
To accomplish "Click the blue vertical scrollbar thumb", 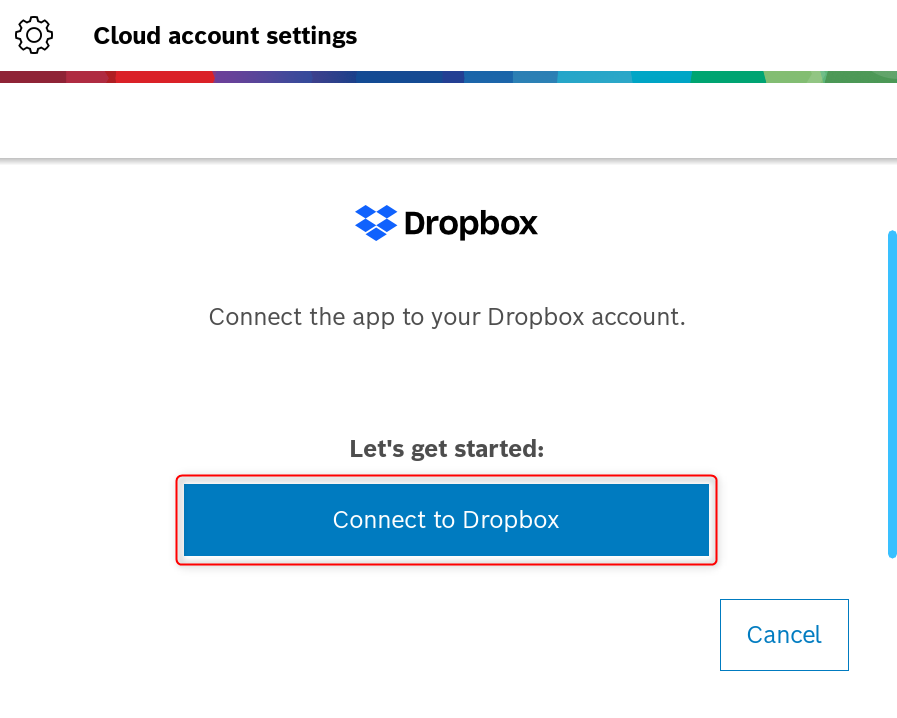I will [892, 393].
